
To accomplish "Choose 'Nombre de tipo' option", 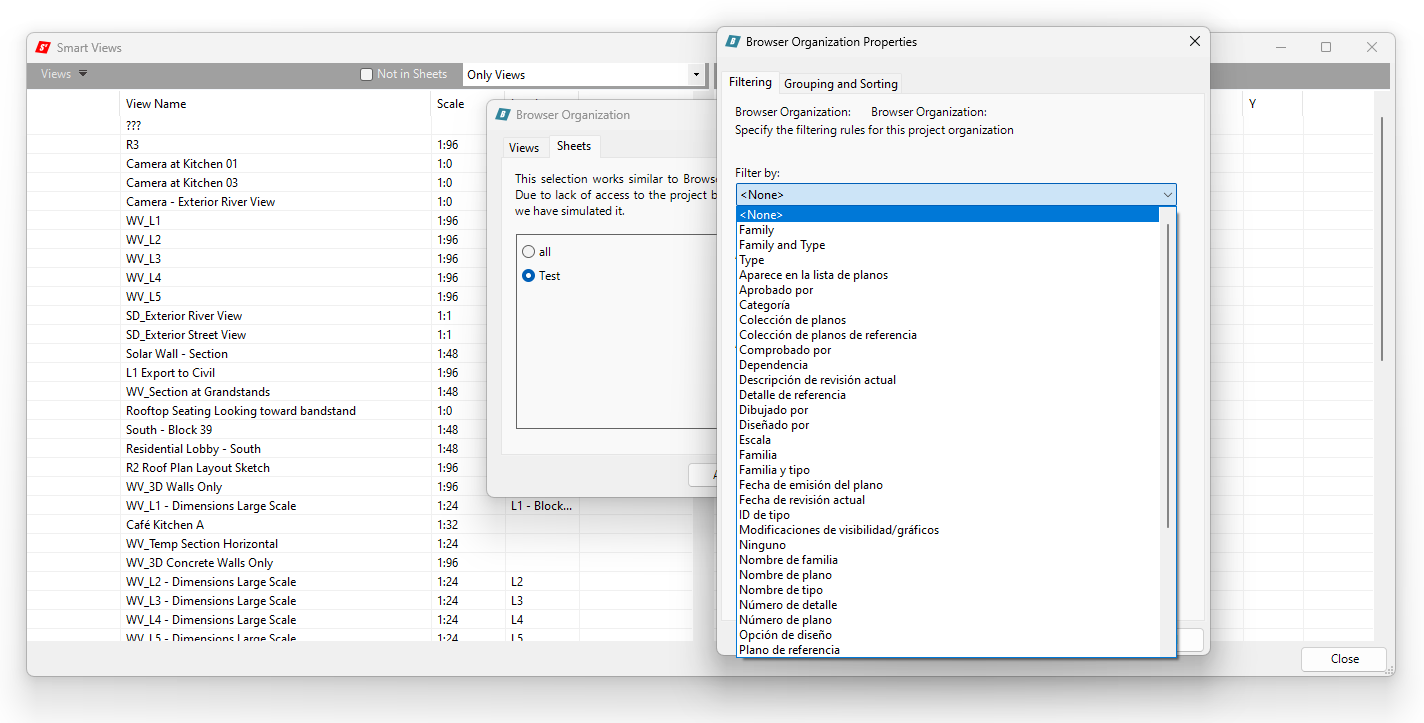I will point(948,590).
